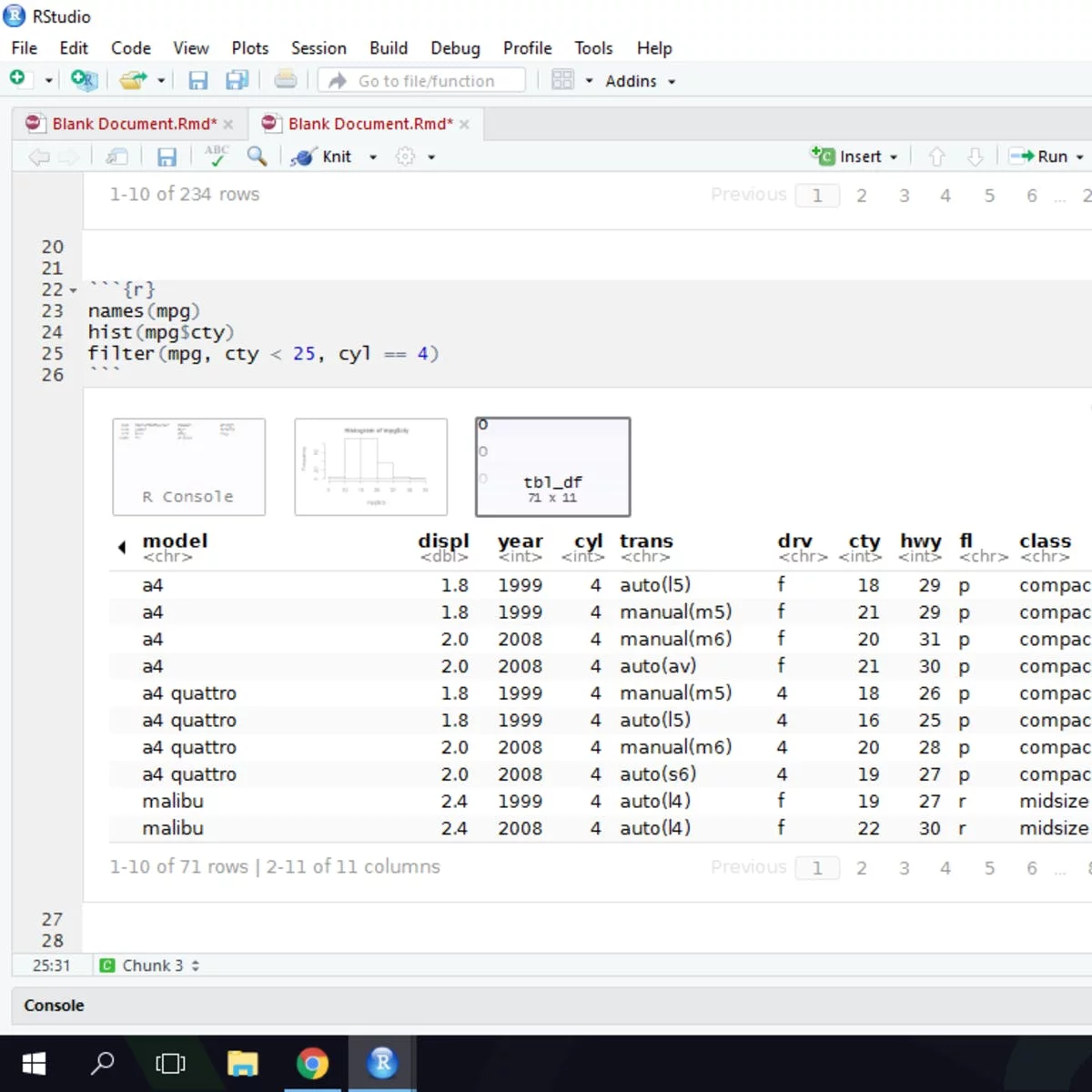Click the Go to file/function field

422,81
